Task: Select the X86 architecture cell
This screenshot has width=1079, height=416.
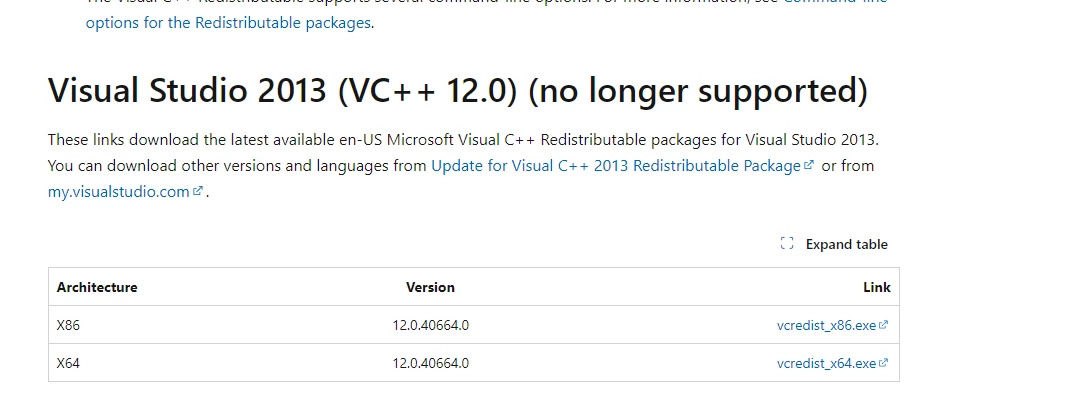Action: 68,325
